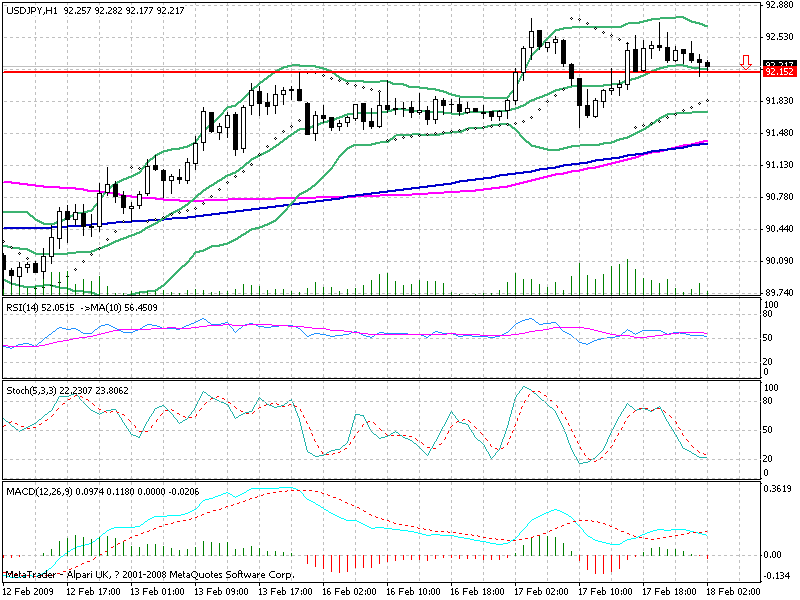The height and width of the screenshot is (600, 800).
Task: Click the 18 Feb 02:00 time label
Action: (x=733, y=592)
